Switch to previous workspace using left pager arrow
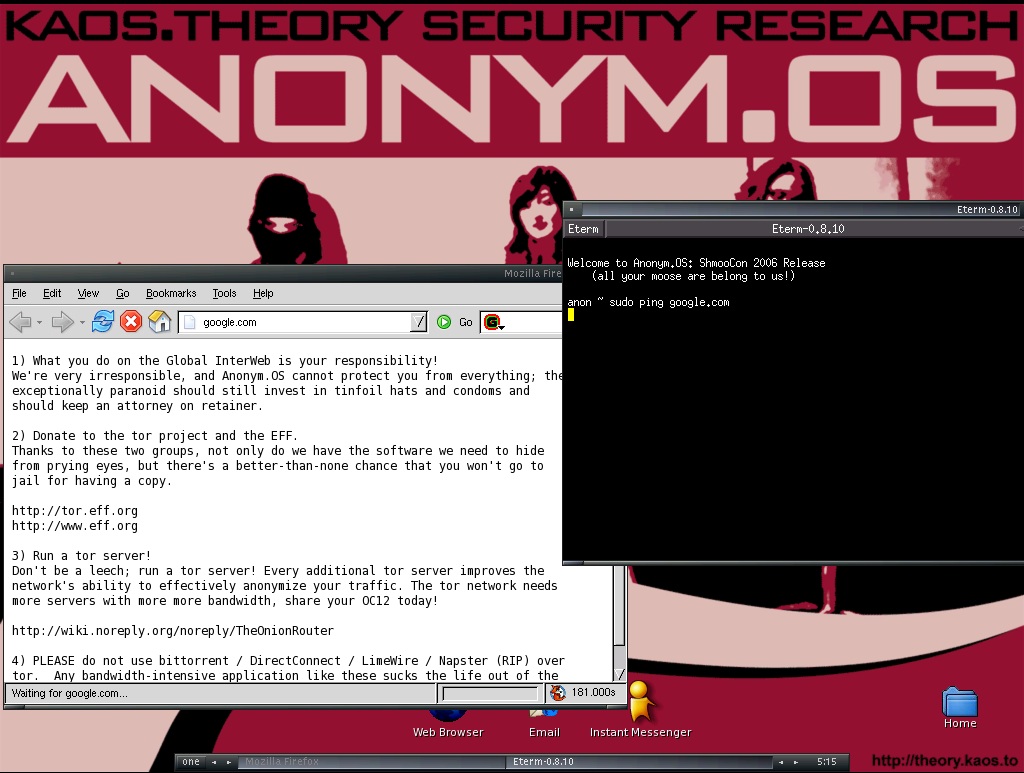Viewport: 1024px width, 773px height. click(x=214, y=762)
